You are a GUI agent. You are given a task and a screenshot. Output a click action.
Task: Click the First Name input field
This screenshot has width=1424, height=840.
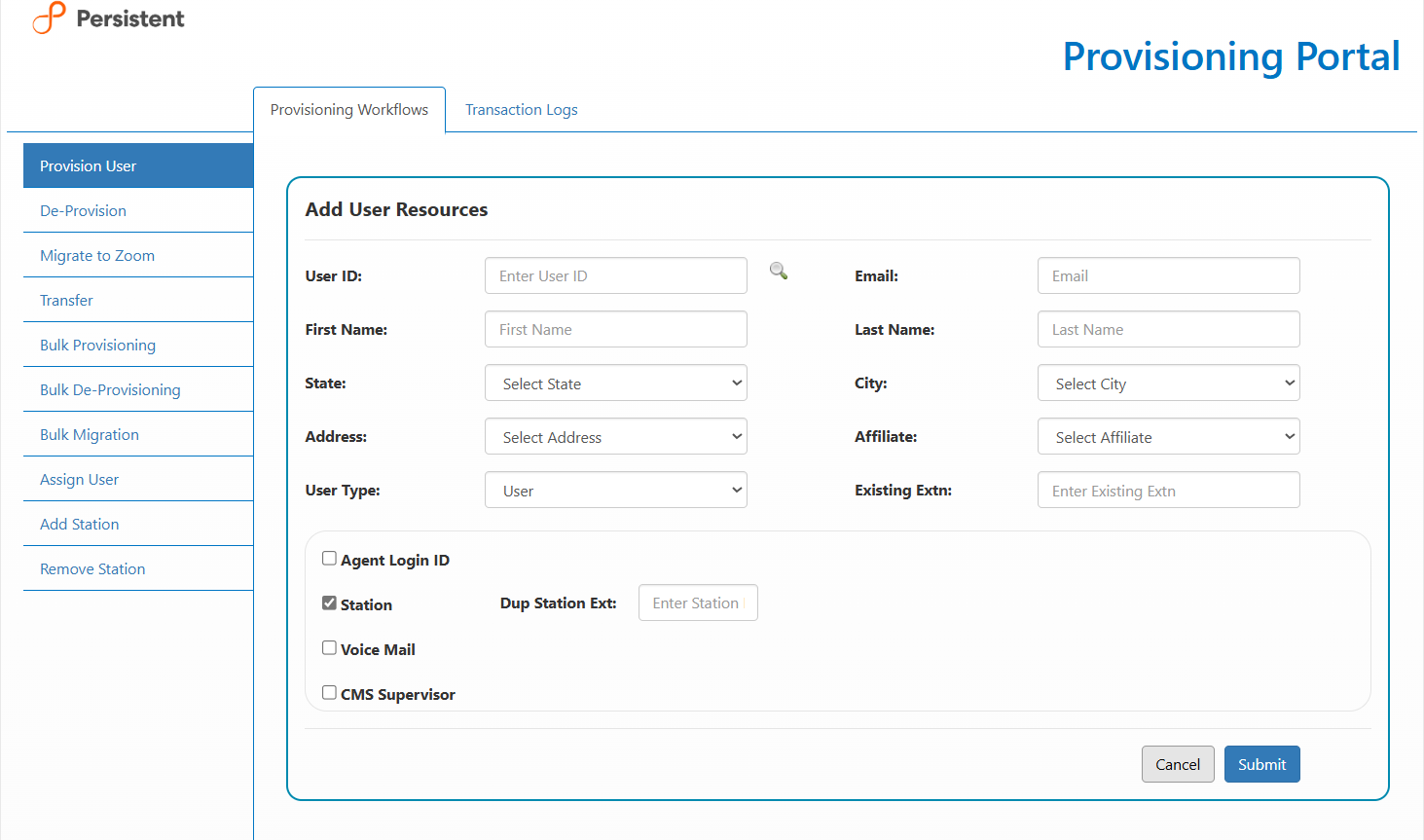point(616,329)
